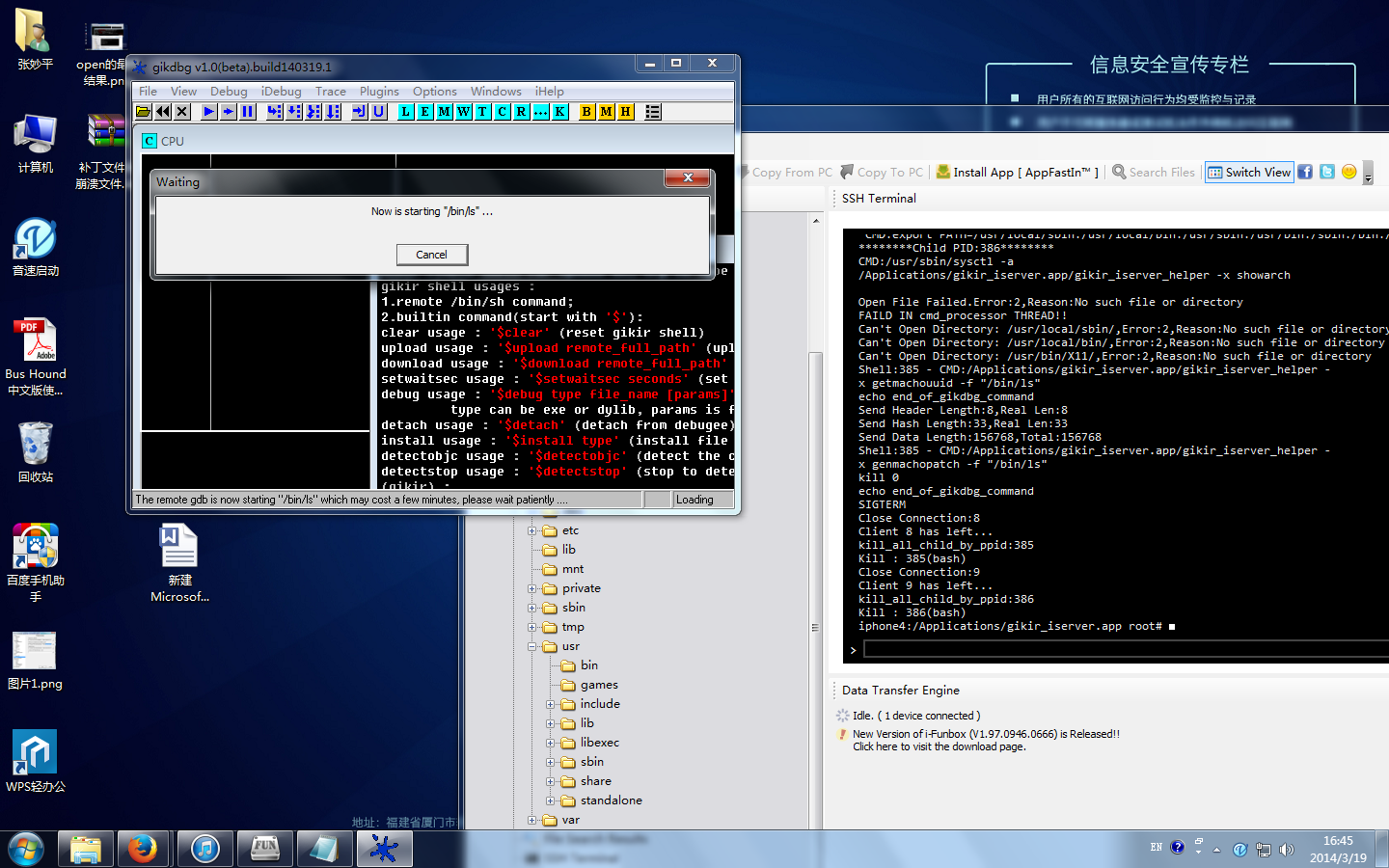Click Install App [AppFastIn] button
The height and width of the screenshot is (868, 1389).
(1018, 172)
